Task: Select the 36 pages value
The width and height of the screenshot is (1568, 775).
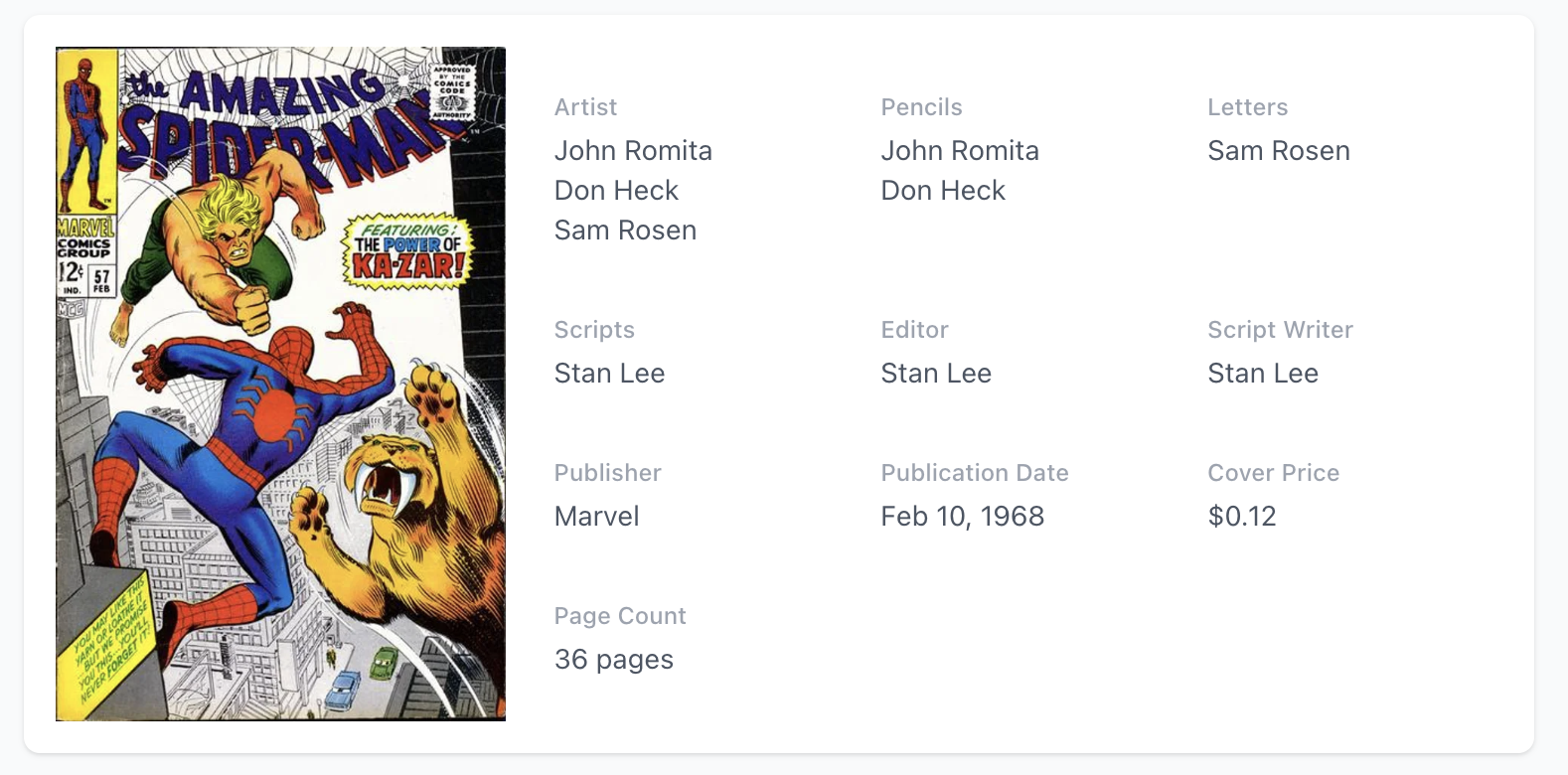Action: pyautogui.click(x=613, y=660)
